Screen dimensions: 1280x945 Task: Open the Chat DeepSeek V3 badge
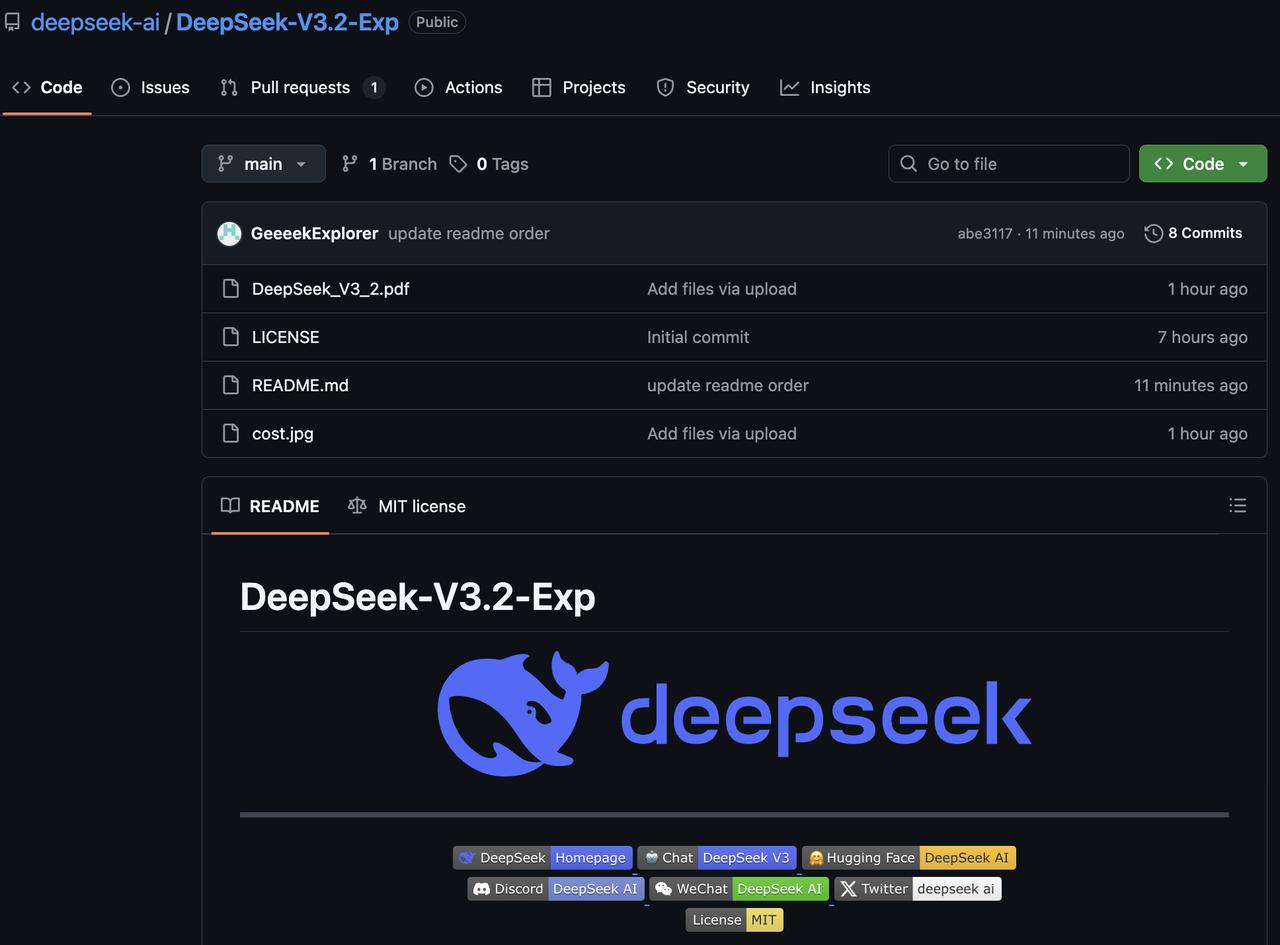point(717,858)
